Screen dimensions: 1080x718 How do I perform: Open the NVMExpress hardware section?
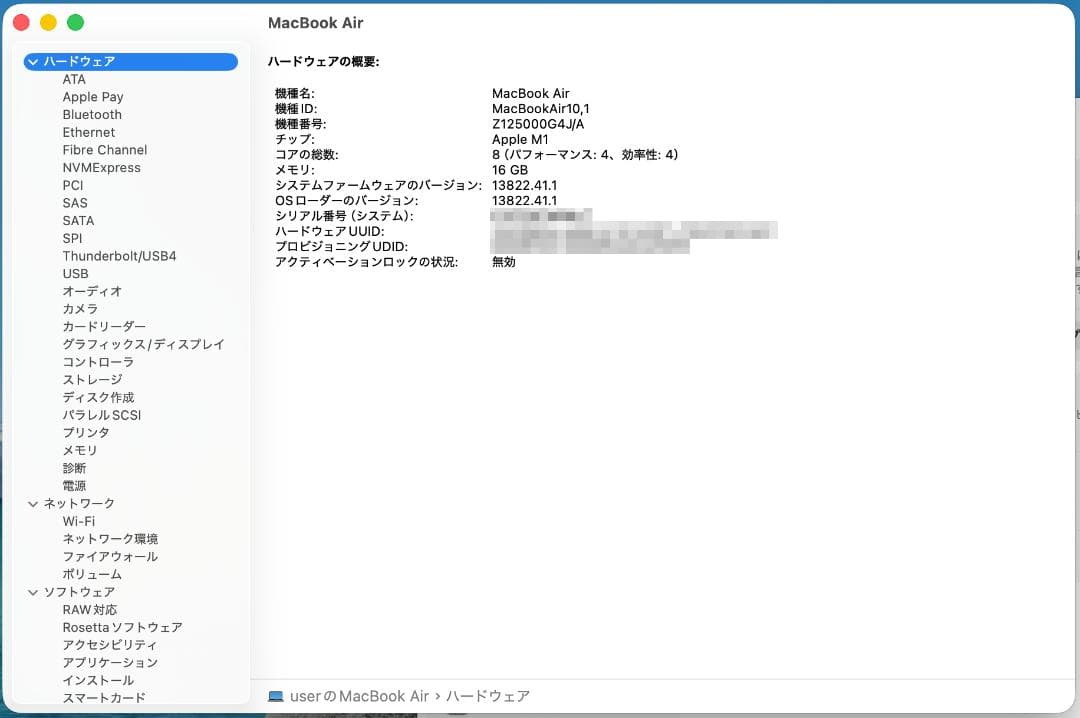coord(100,167)
